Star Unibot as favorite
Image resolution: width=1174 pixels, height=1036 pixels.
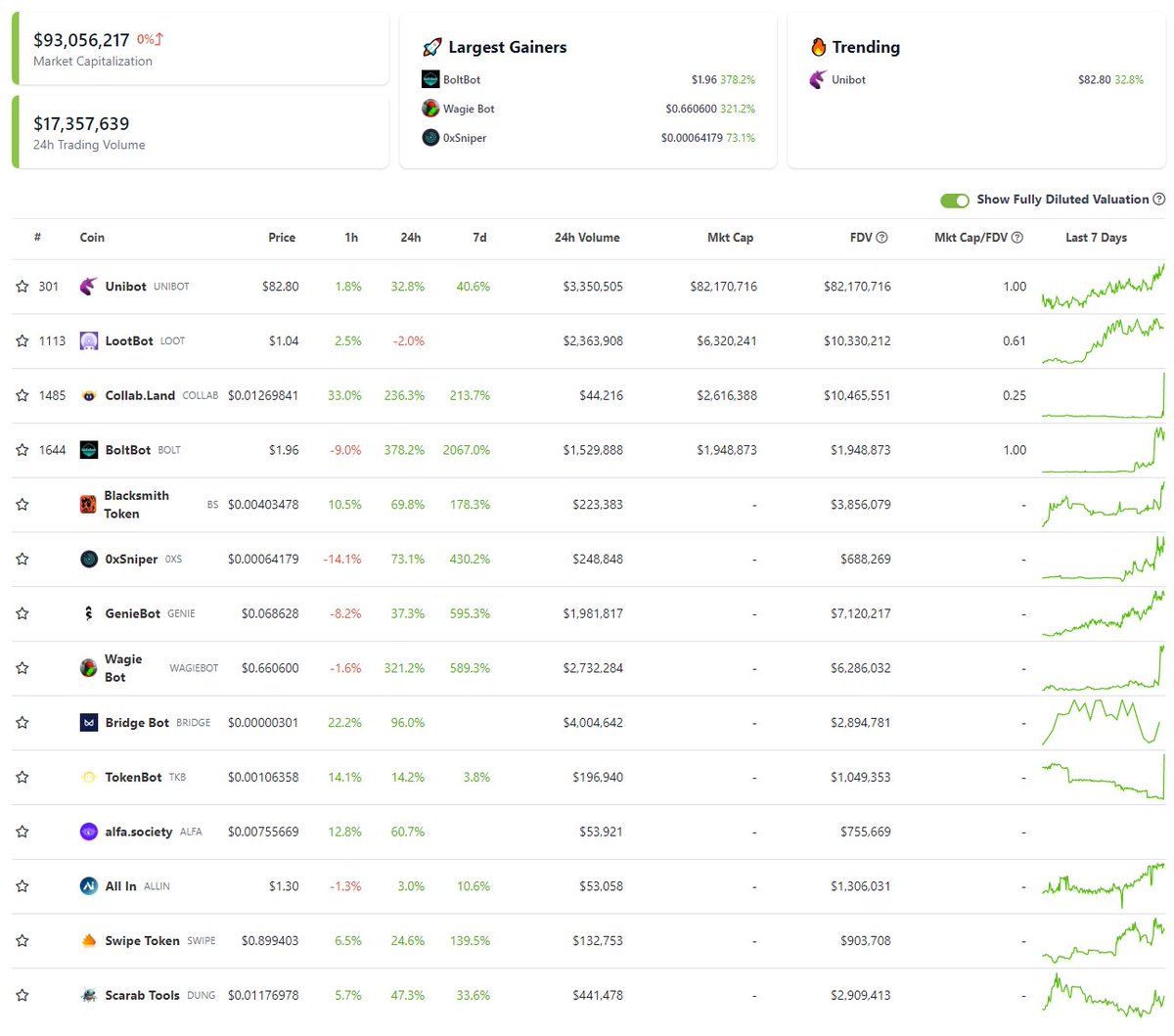tap(23, 287)
